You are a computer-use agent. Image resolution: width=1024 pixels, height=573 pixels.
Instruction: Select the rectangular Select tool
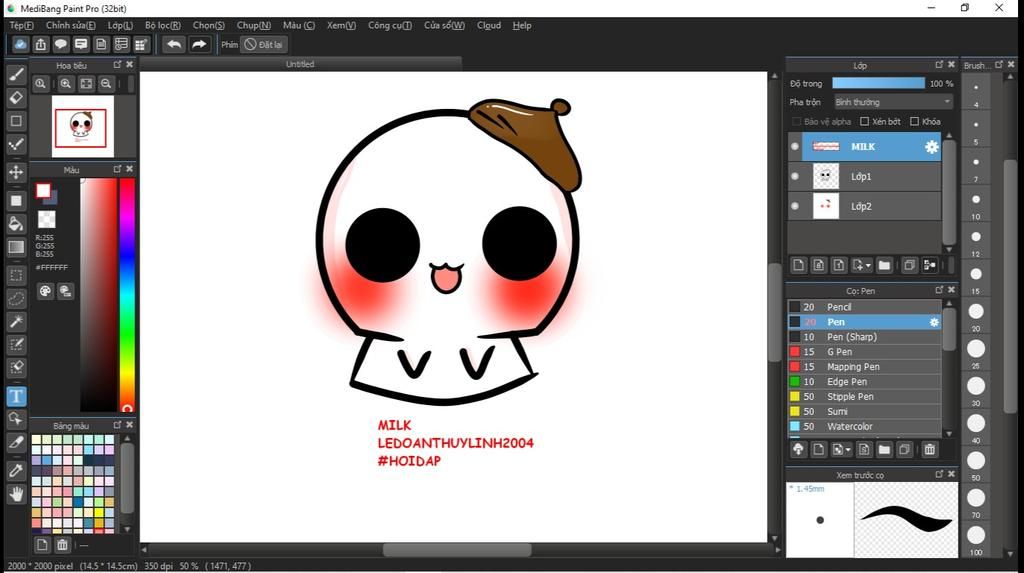[x=16, y=275]
